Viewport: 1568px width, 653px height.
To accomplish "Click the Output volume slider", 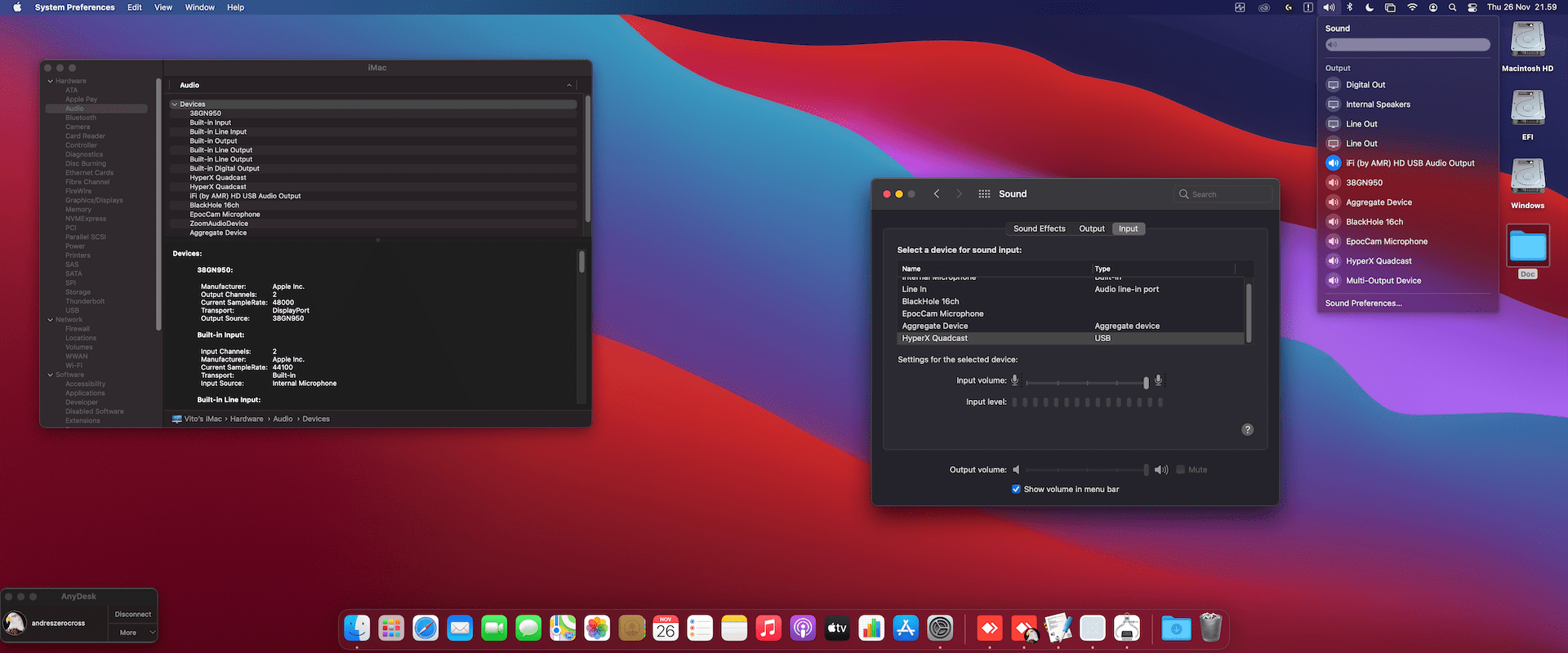I will (1086, 469).
